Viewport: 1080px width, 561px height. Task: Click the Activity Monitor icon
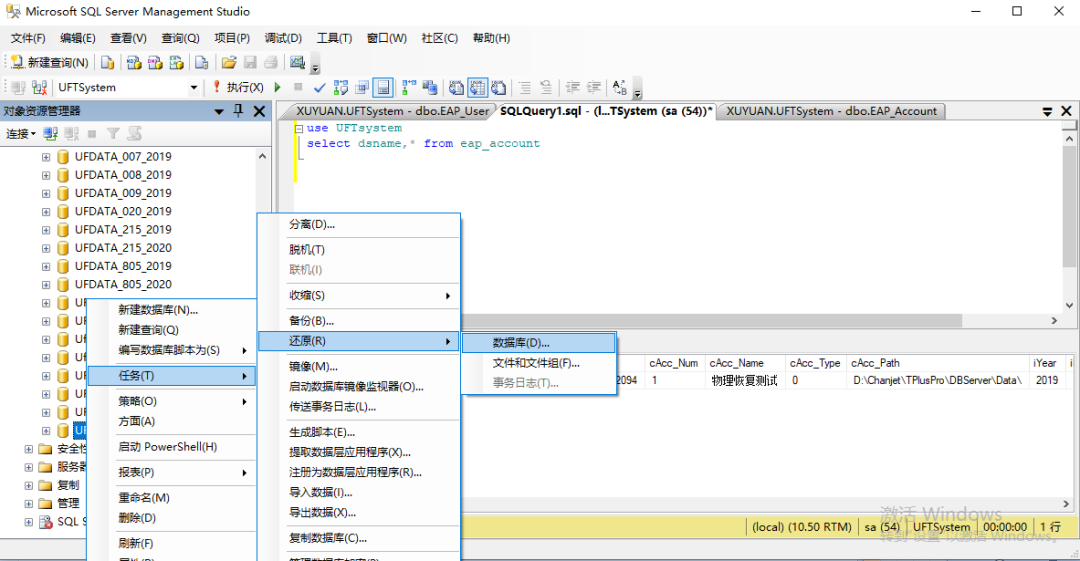pos(298,63)
